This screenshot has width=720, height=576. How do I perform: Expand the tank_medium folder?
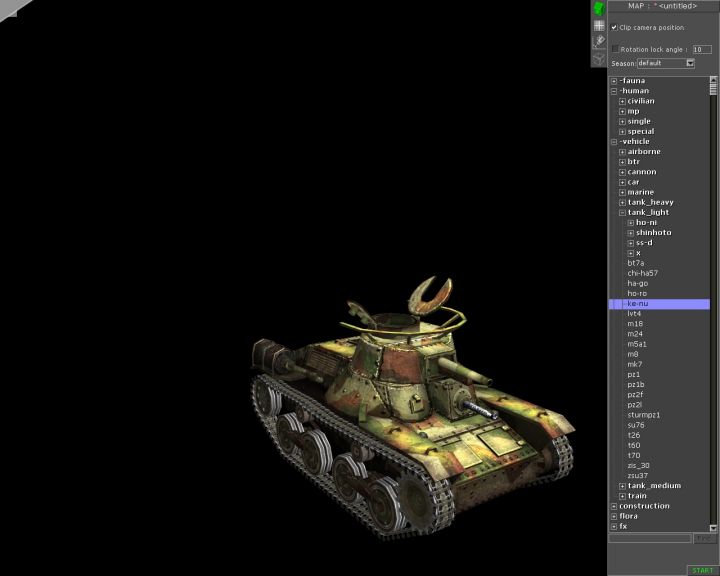(x=622, y=486)
